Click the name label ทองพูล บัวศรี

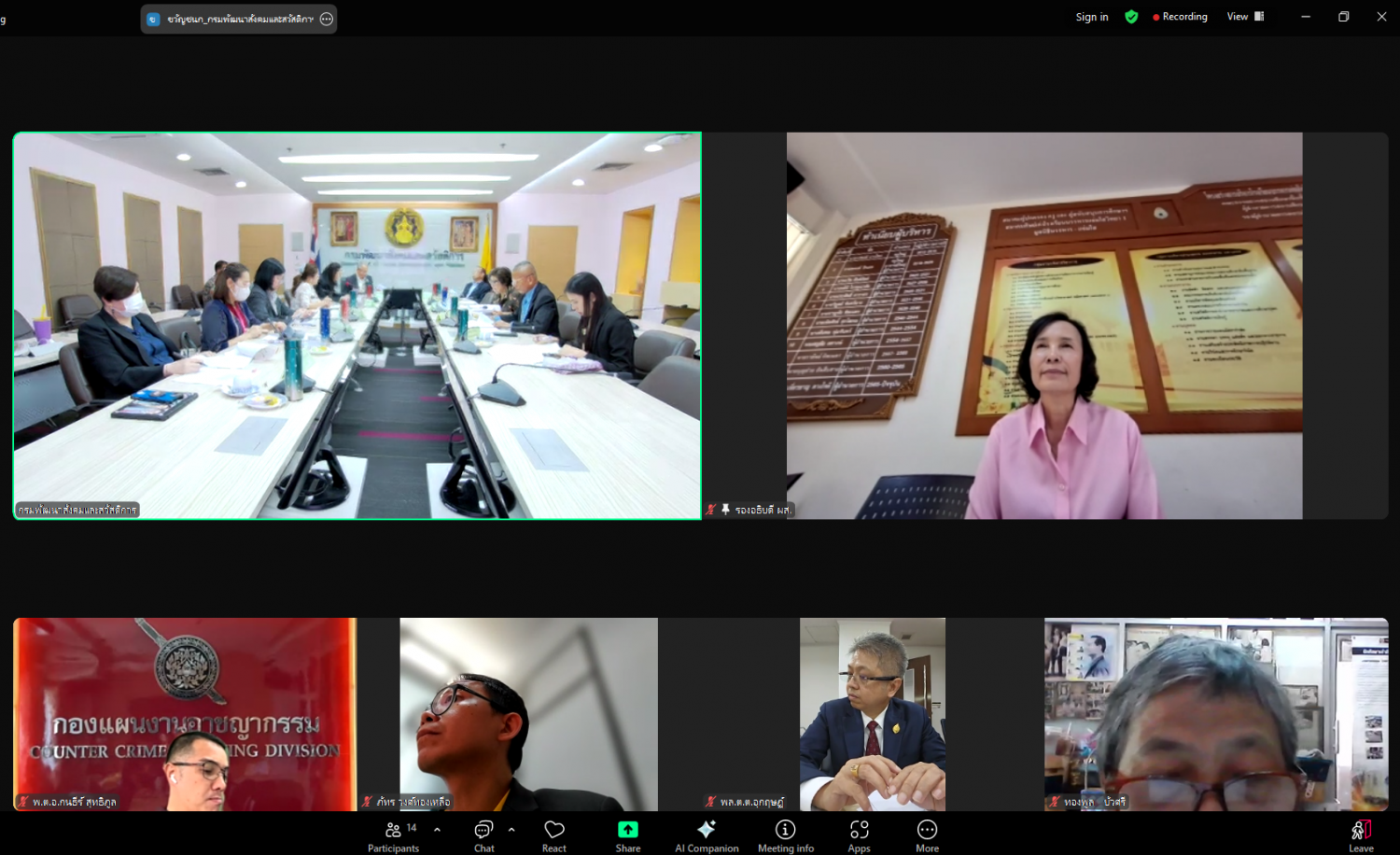1095,802
